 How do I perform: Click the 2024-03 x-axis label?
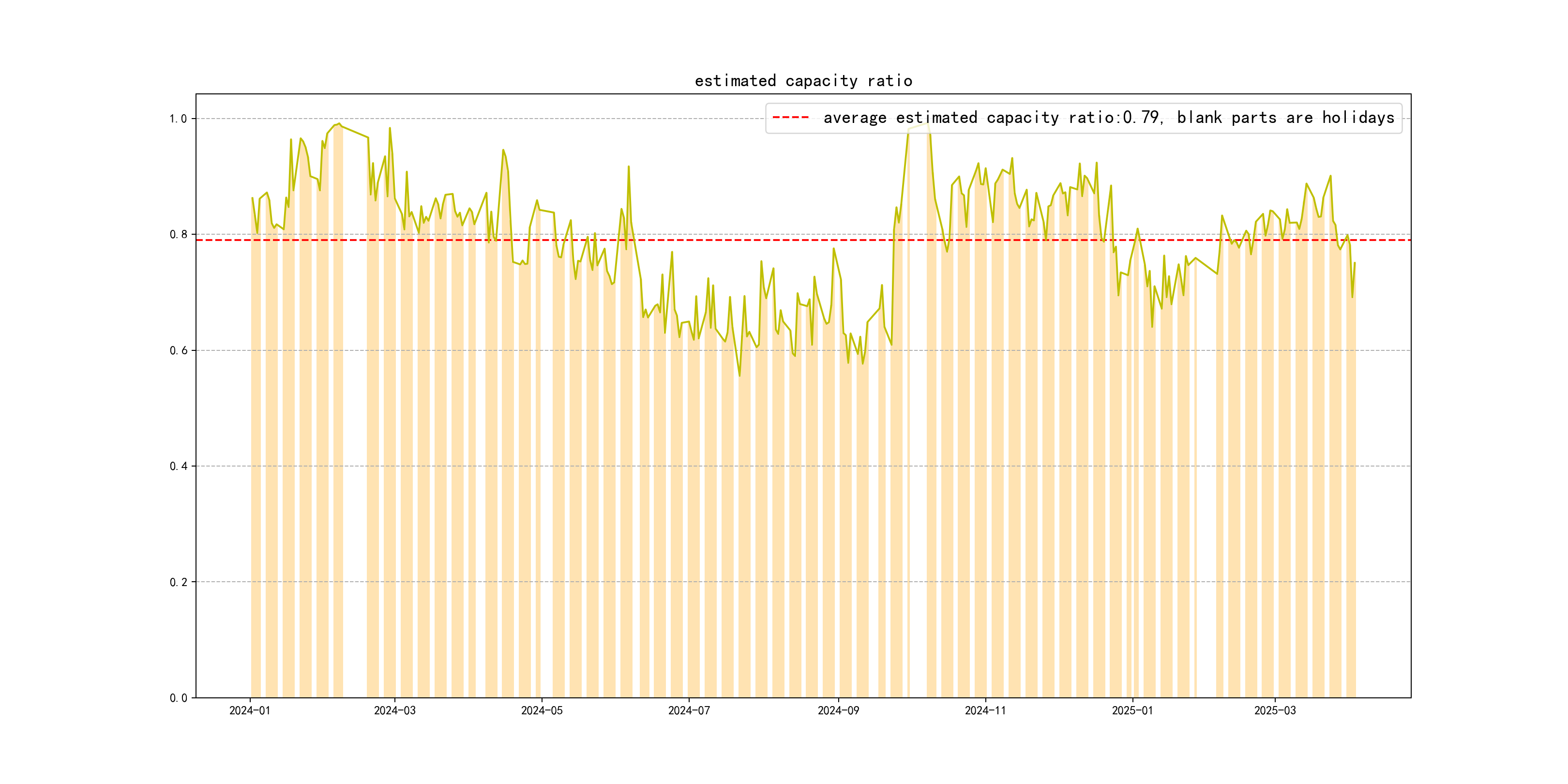(394, 710)
